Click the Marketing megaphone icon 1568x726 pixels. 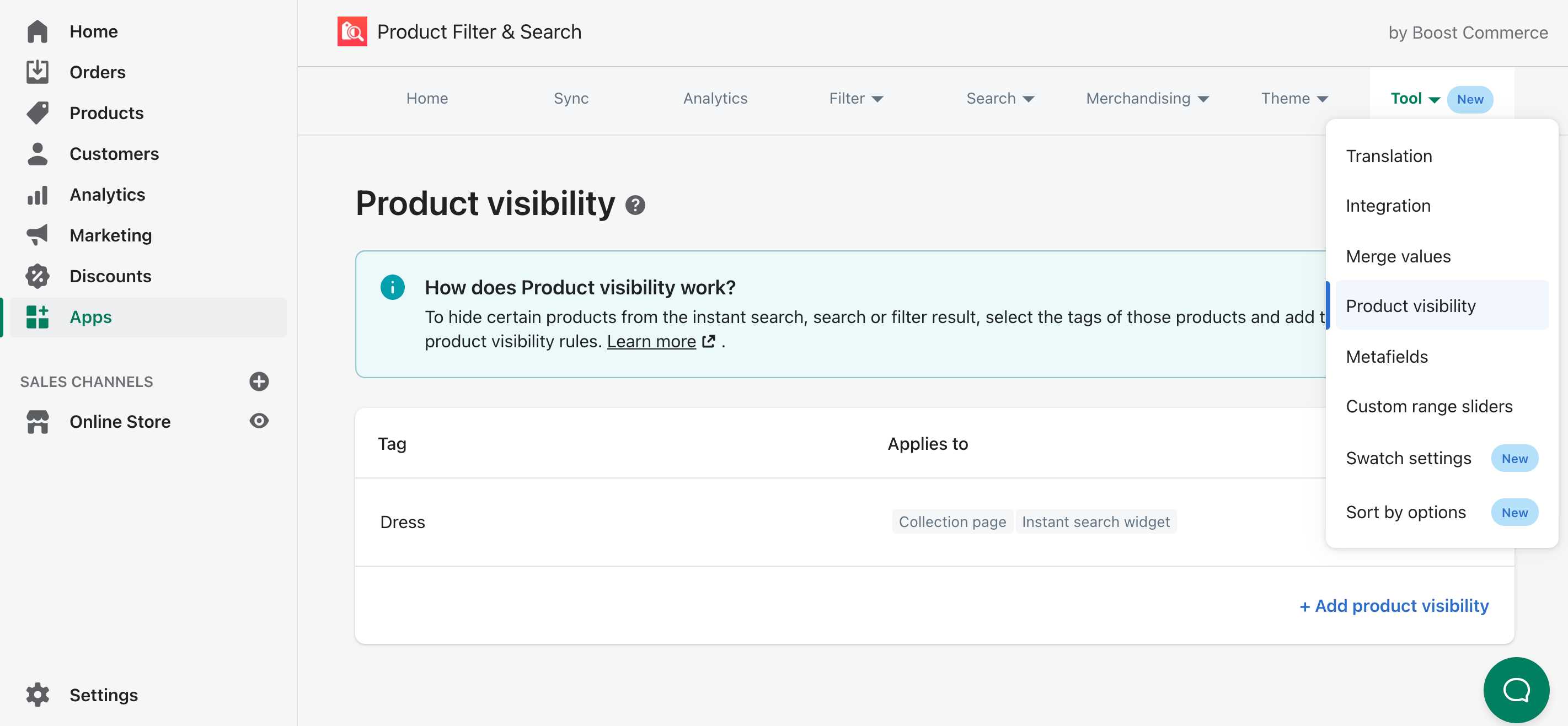pyautogui.click(x=37, y=235)
